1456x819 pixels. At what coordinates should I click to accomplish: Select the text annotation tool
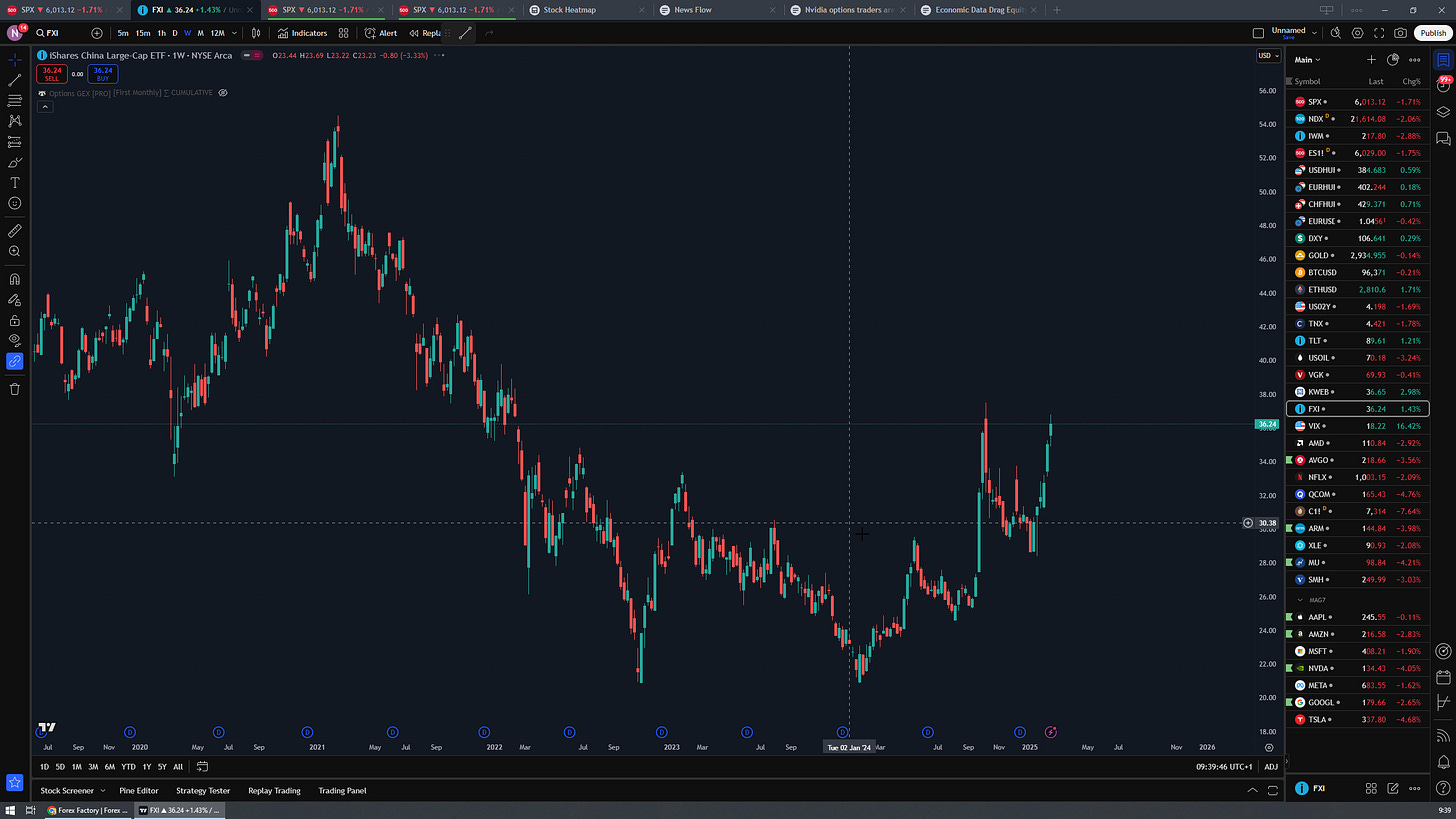click(15, 183)
